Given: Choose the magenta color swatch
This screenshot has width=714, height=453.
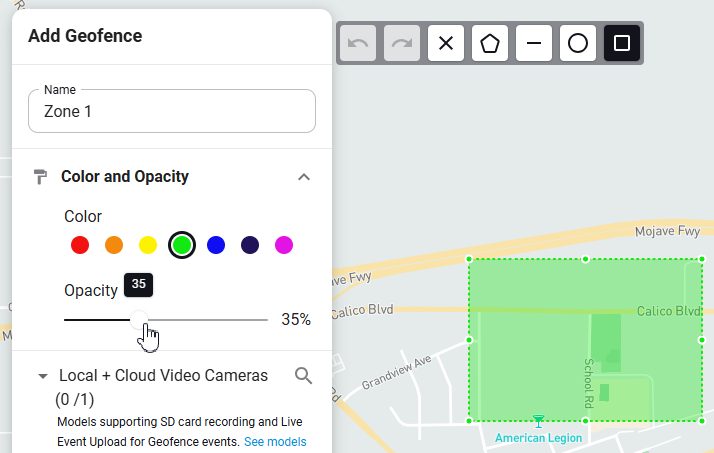Looking at the screenshot, I should [x=284, y=245].
